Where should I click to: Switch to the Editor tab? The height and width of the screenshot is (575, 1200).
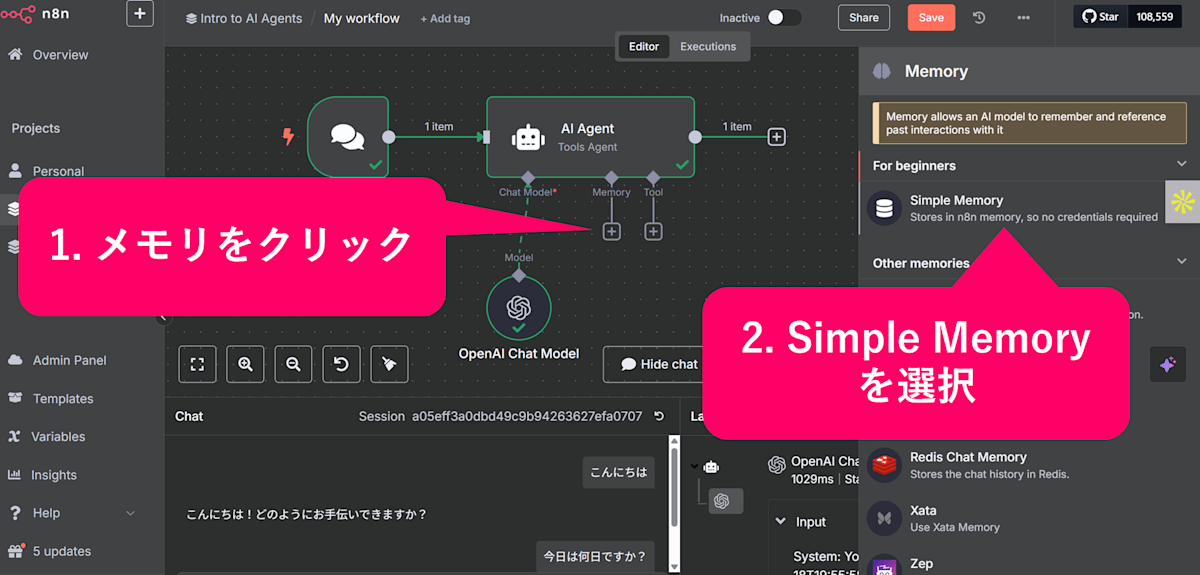(x=644, y=46)
